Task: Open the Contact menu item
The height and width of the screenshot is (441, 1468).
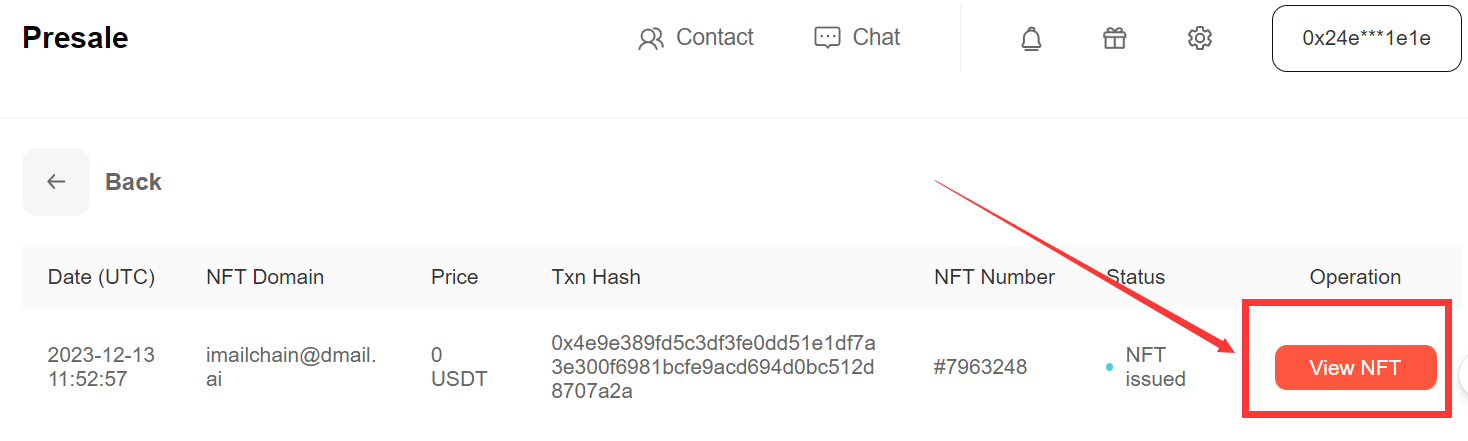Action: coord(696,38)
